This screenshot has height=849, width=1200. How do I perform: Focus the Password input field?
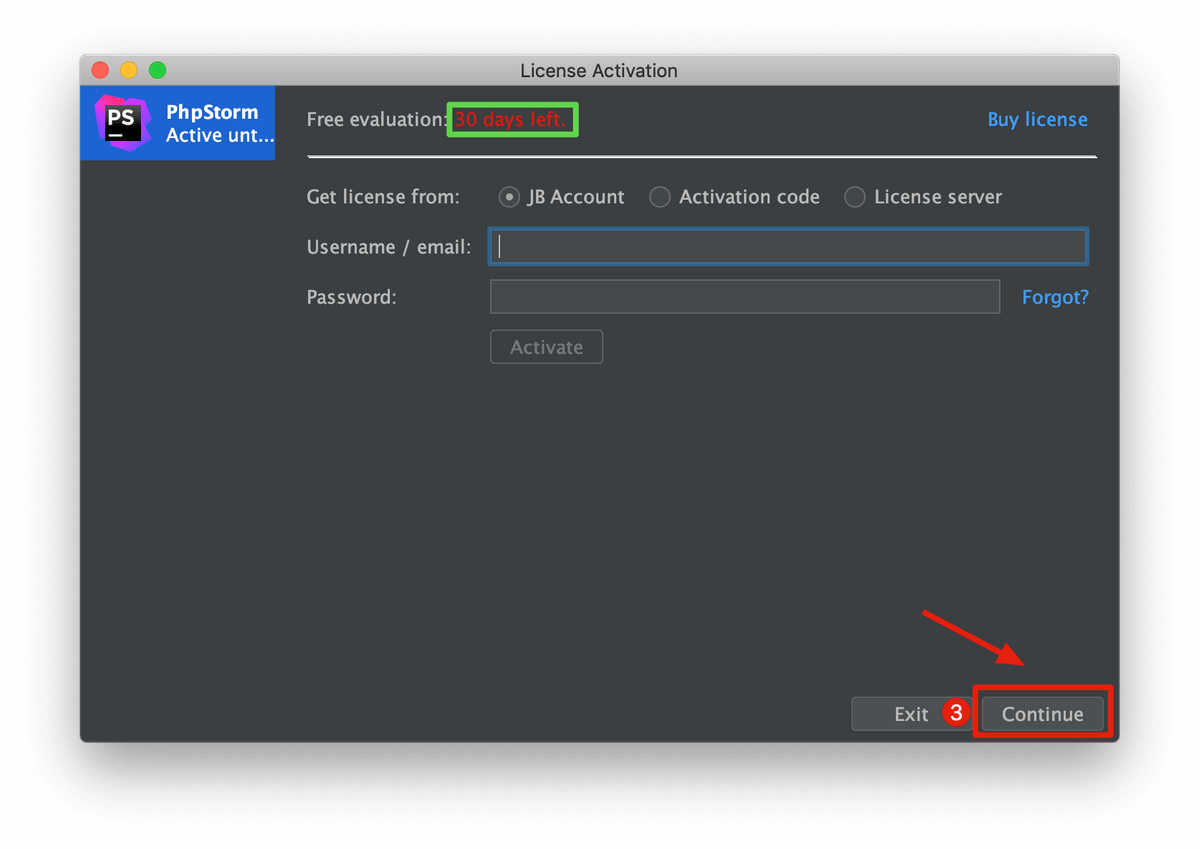[745, 297]
